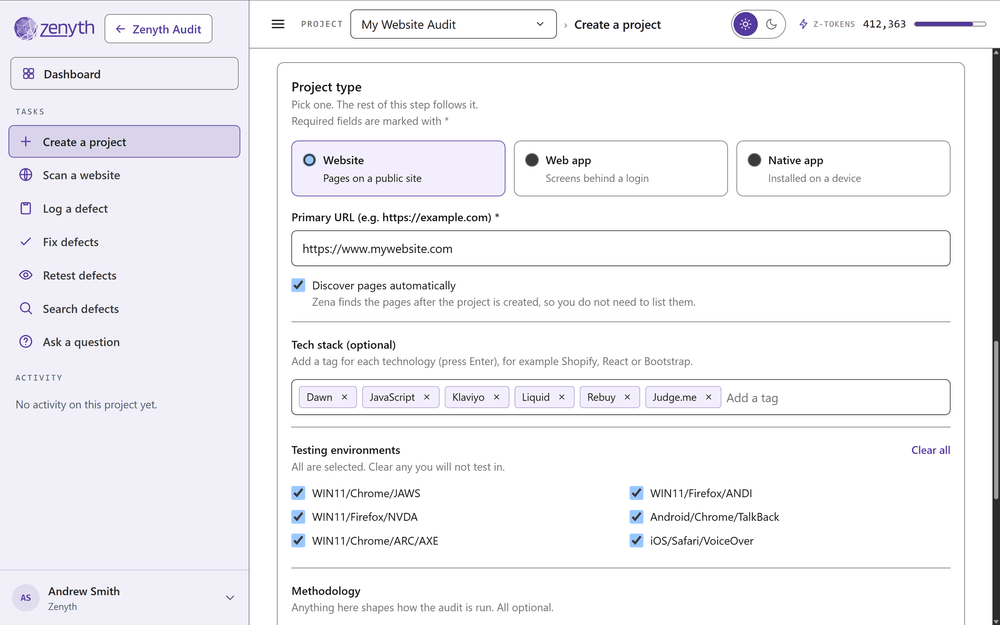The height and width of the screenshot is (625, 1000).
Task: Click the Dashboard grid icon
Action: pos(29,74)
